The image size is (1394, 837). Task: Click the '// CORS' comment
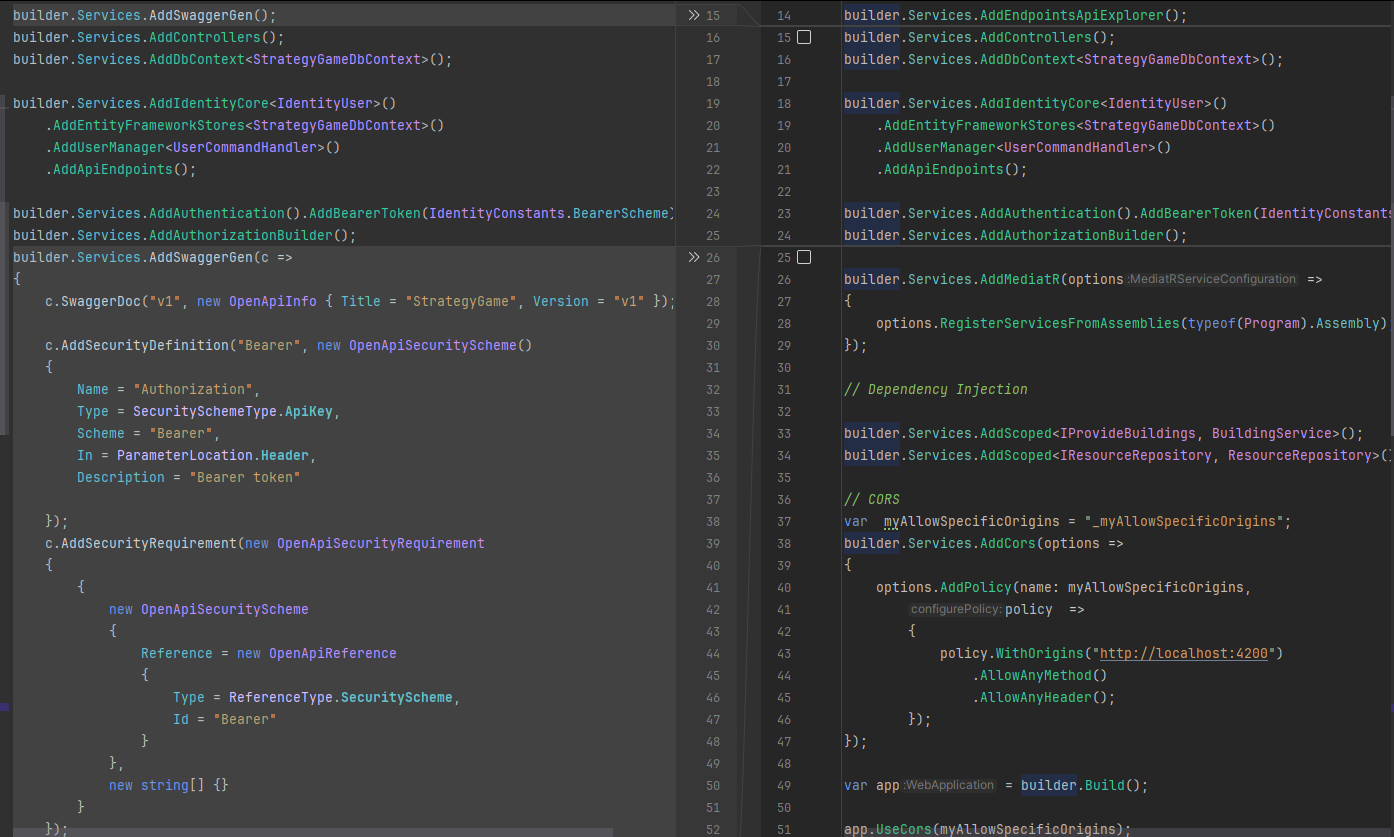(x=872, y=499)
